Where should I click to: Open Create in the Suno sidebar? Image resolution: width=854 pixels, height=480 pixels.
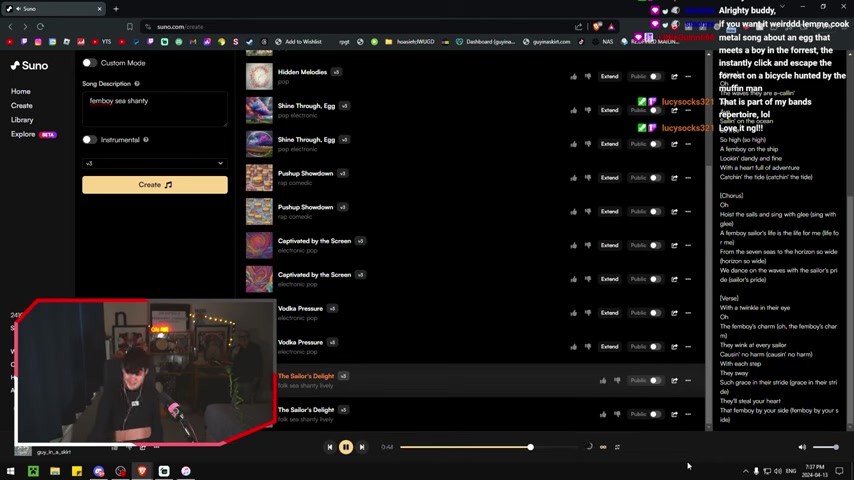pos(22,106)
